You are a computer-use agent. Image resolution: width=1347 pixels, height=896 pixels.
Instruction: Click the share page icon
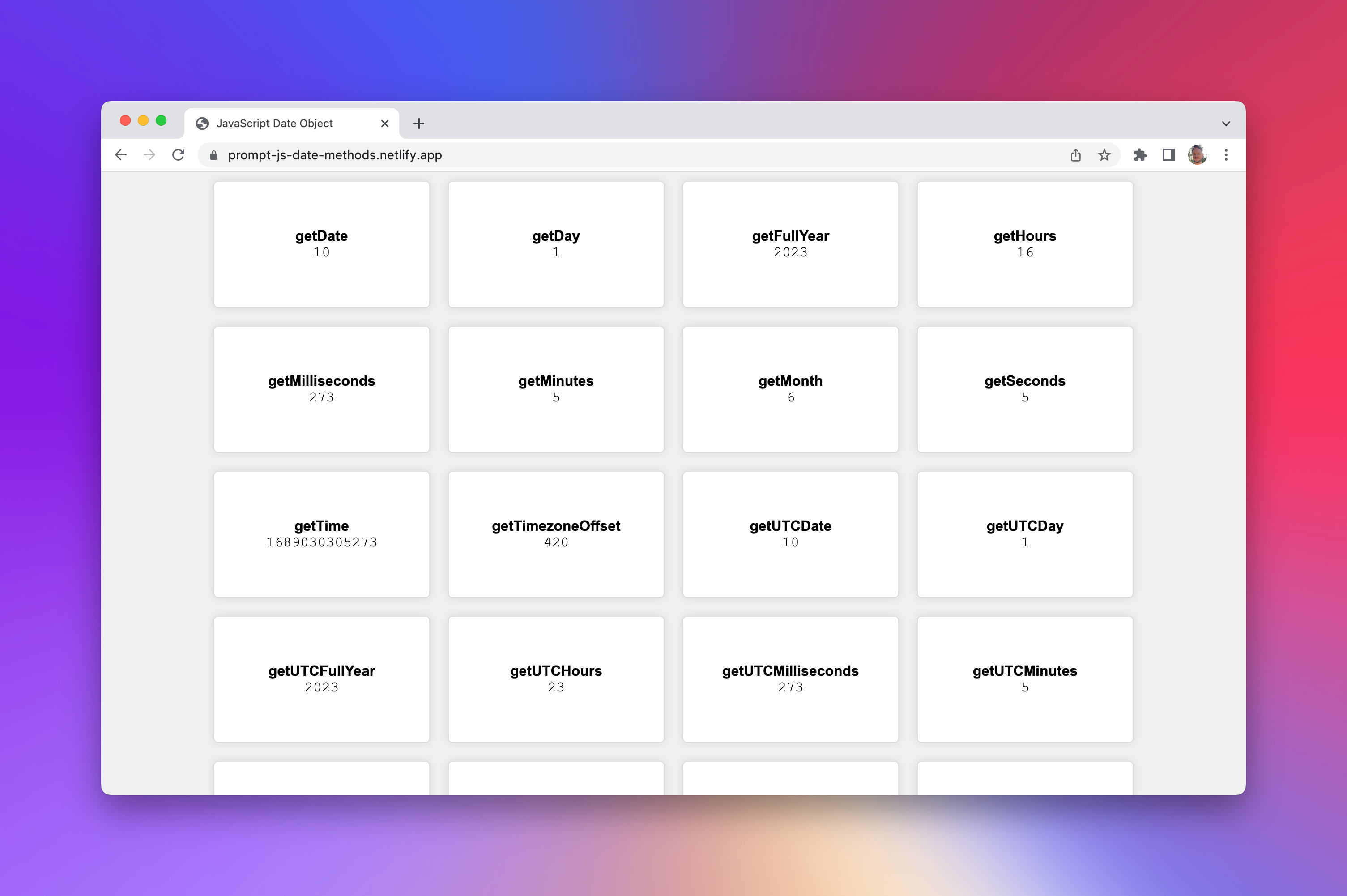1075,155
